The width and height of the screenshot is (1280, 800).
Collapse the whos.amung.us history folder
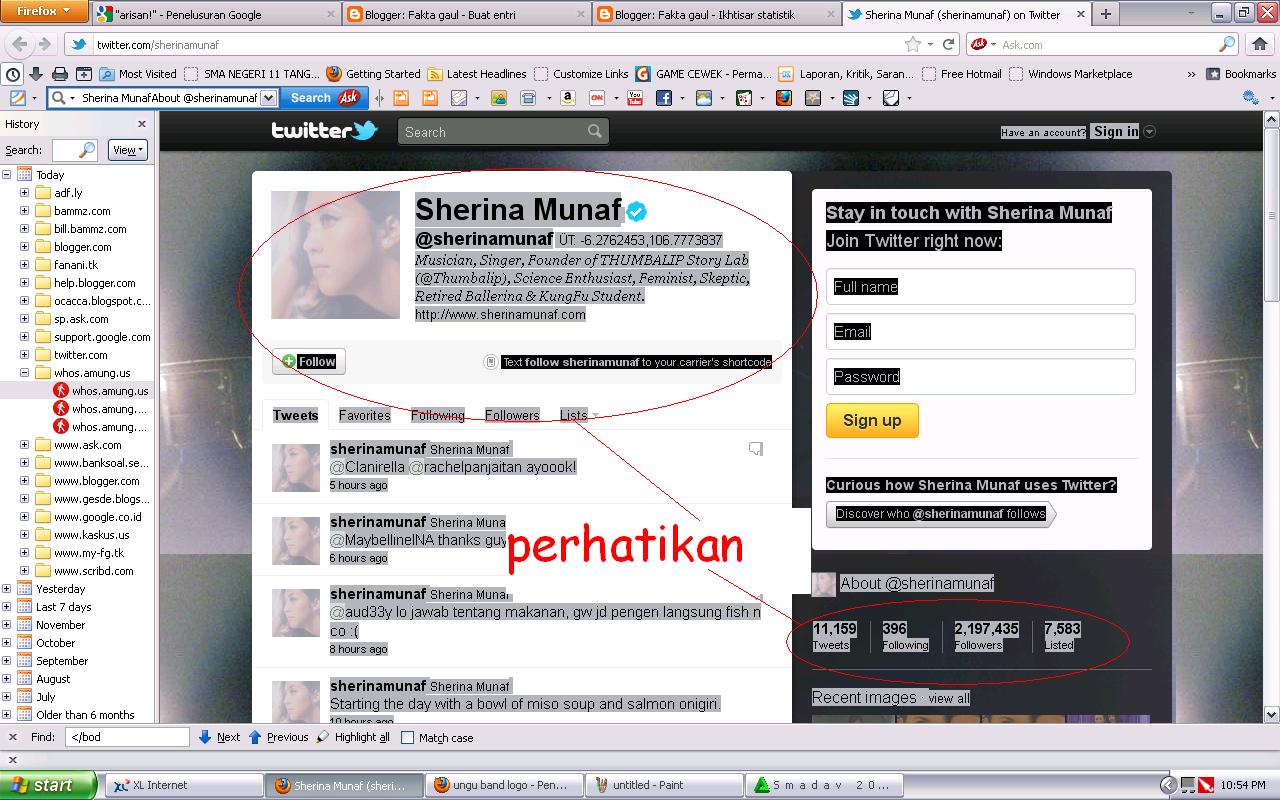point(25,373)
